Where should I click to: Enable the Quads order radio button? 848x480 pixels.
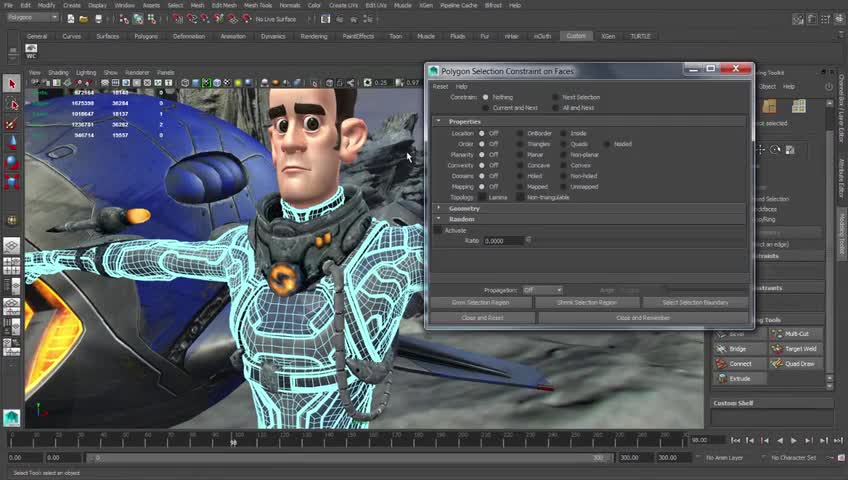(563, 144)
